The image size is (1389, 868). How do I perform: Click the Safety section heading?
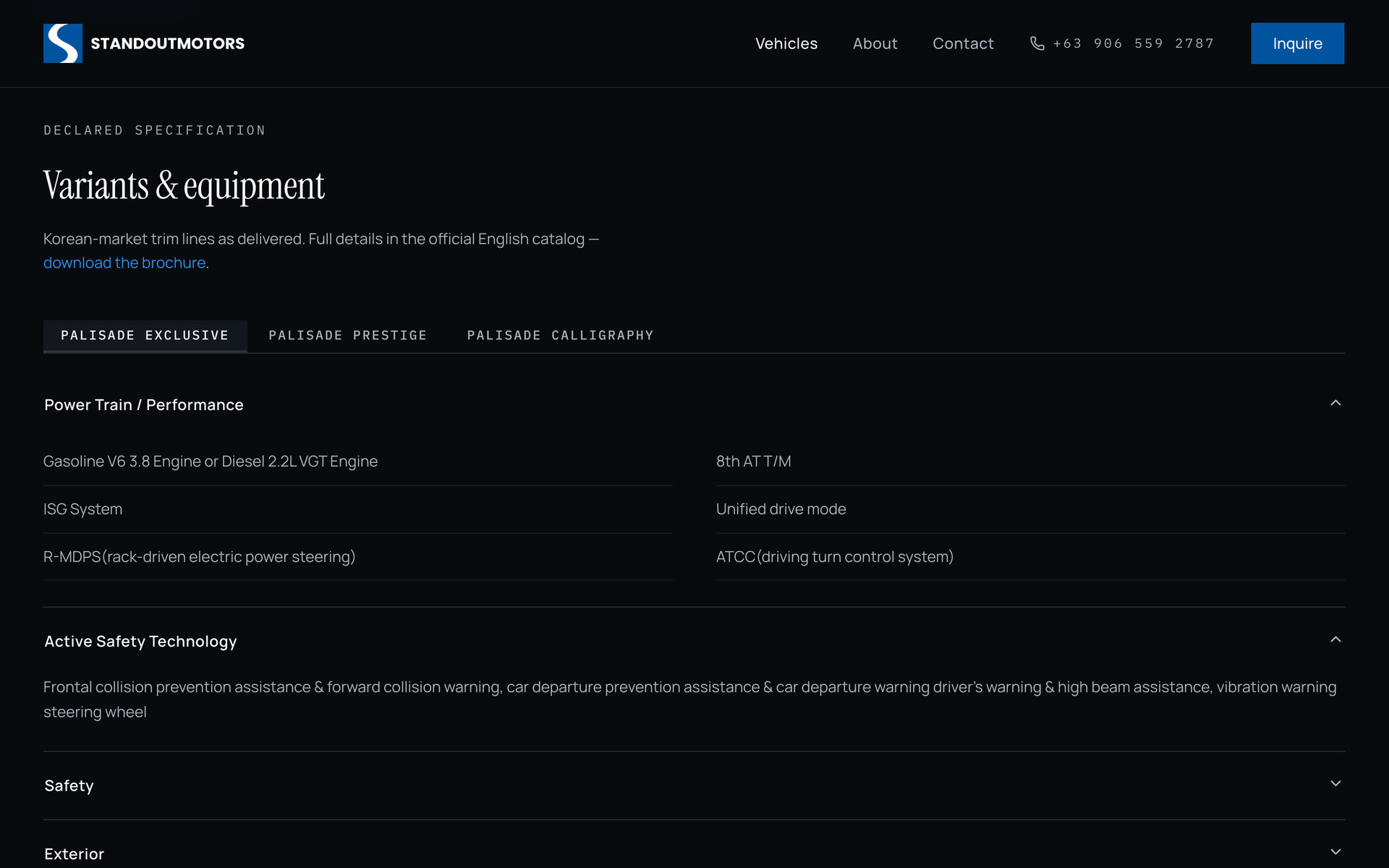(x=69, y=786)
